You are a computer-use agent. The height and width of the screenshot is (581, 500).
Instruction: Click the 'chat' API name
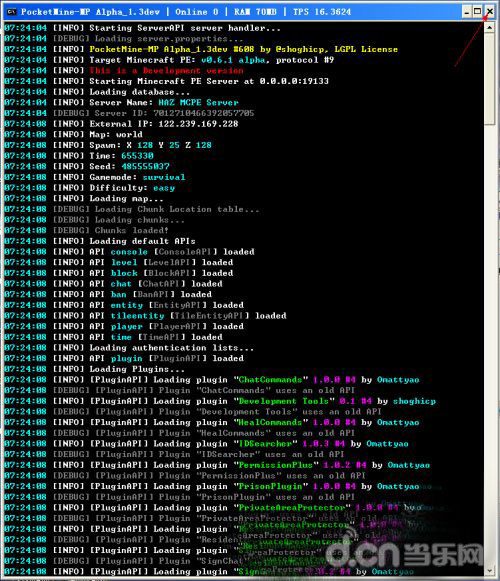click(x=121, y=284)
